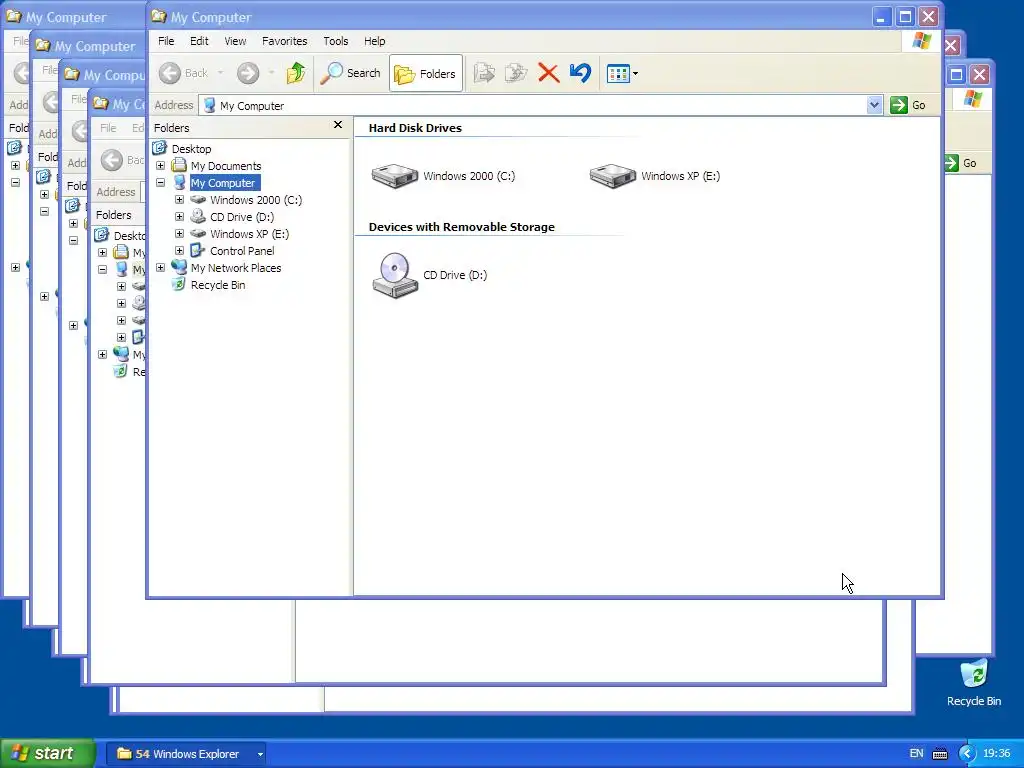The width and height of the screenshot is (1024, 768).
Task: Select CD Drive (D:) in folder tree
Action: [x=242, y=217]
